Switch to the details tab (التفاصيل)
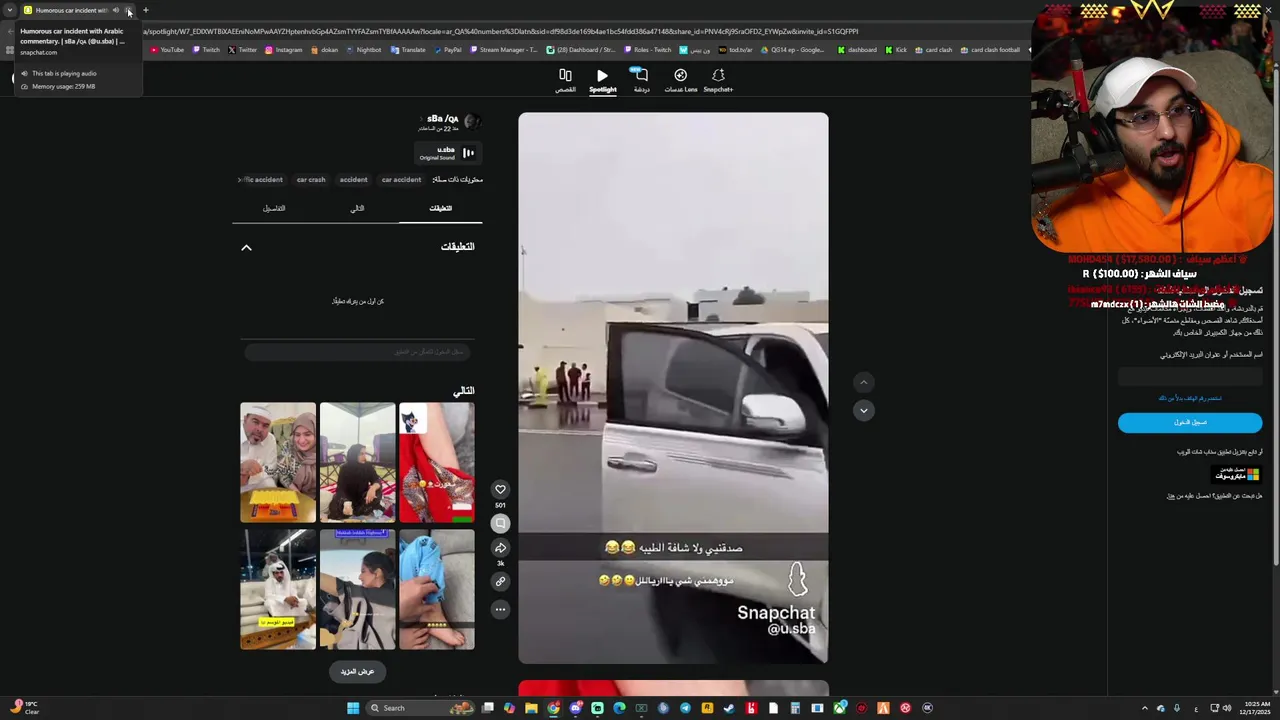Screen dimensions: 1280x720 [x=274, y=208]
